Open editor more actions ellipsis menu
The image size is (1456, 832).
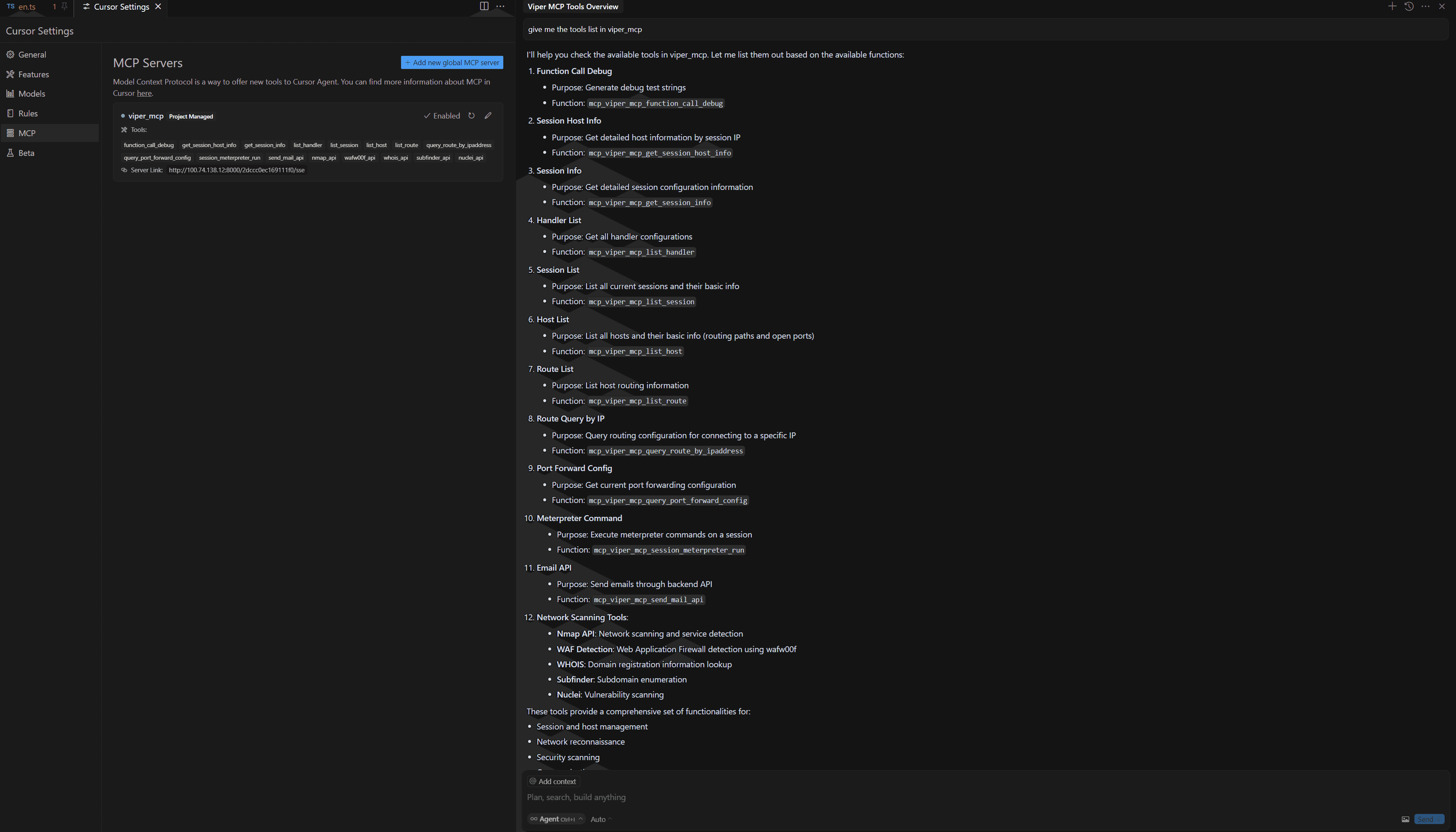(500, 6)
